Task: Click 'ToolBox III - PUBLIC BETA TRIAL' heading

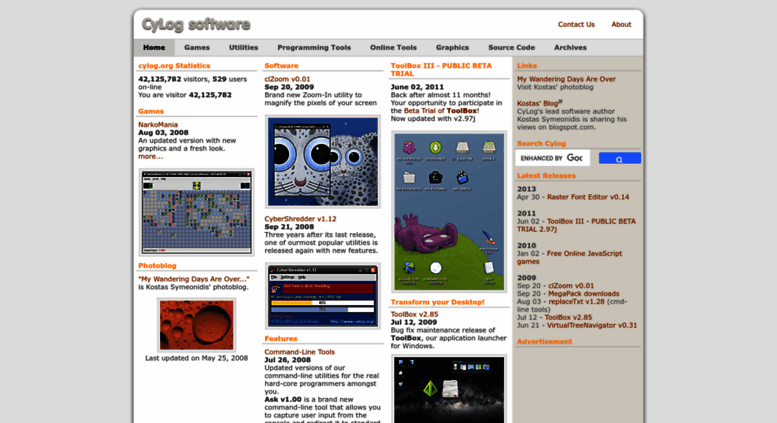Action: 441,70
